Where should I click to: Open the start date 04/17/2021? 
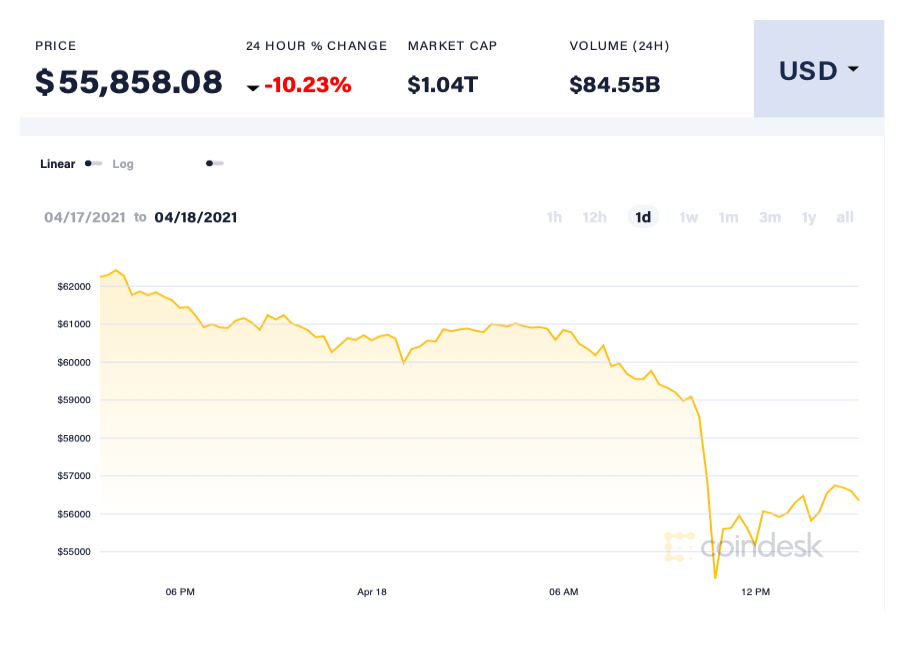85,217
